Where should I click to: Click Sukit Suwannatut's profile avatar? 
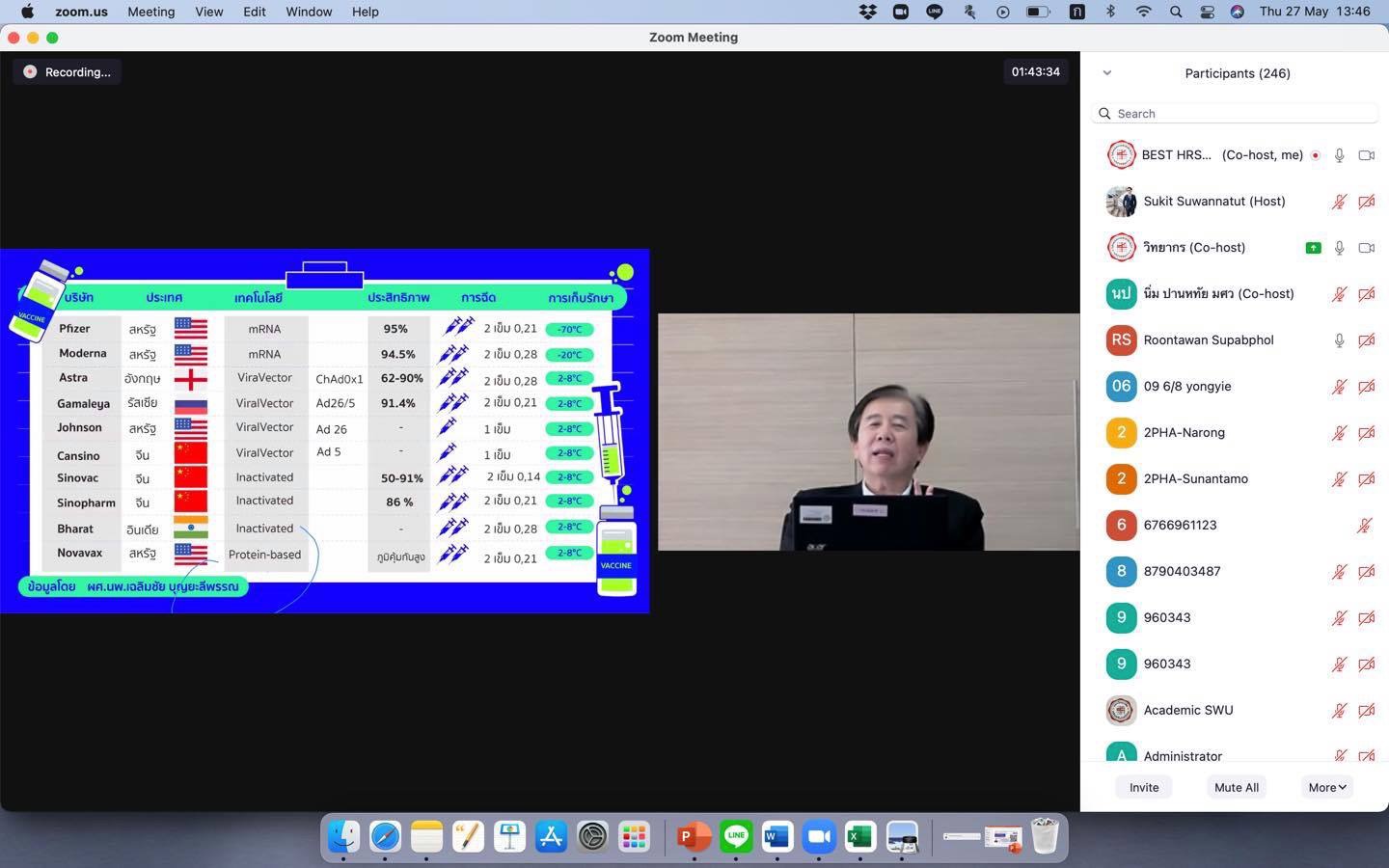(1121, 202)
